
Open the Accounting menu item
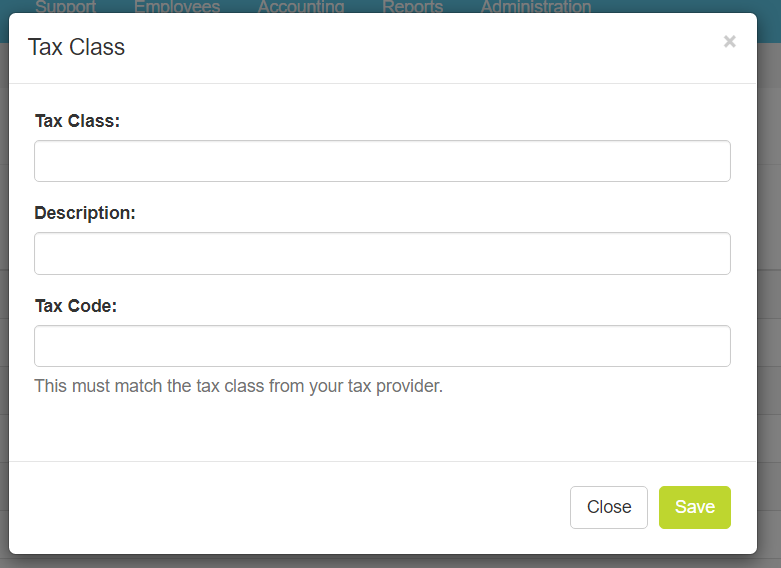[x=300, y=6]
